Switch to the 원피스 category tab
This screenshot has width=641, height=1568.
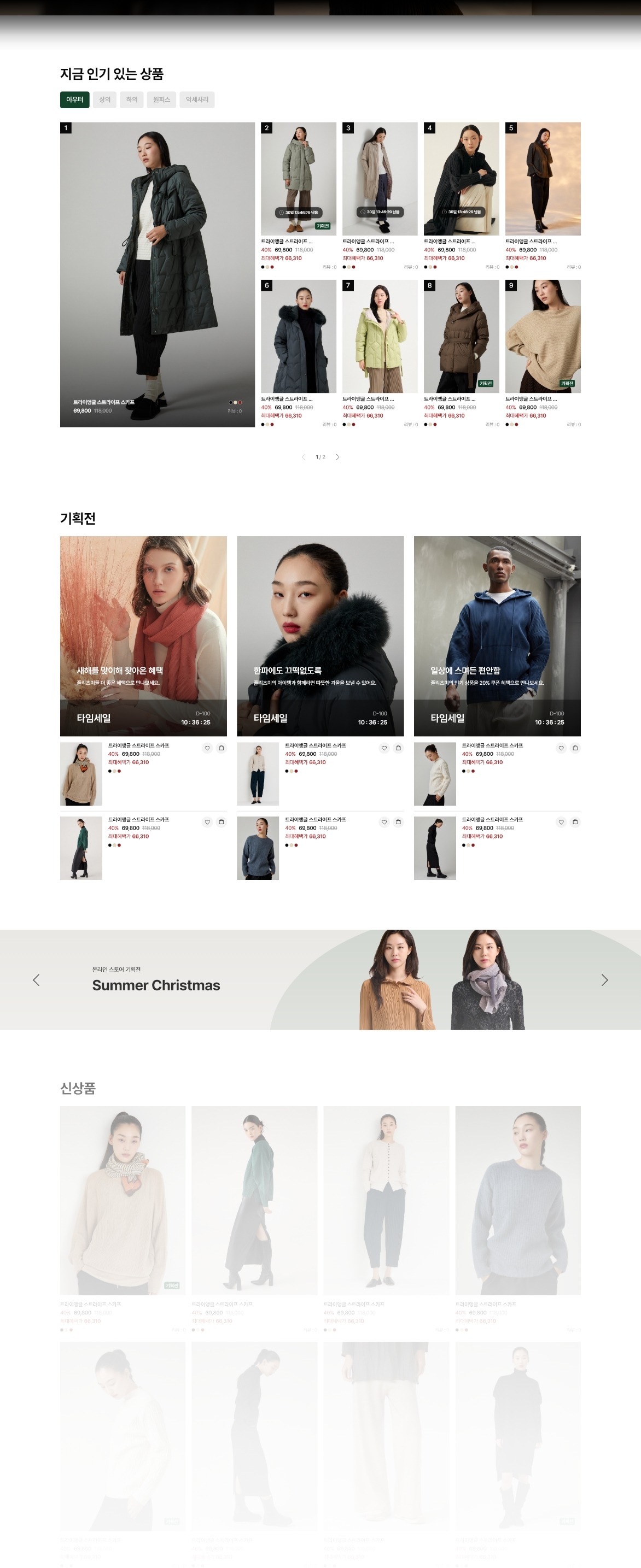point(161,100)
